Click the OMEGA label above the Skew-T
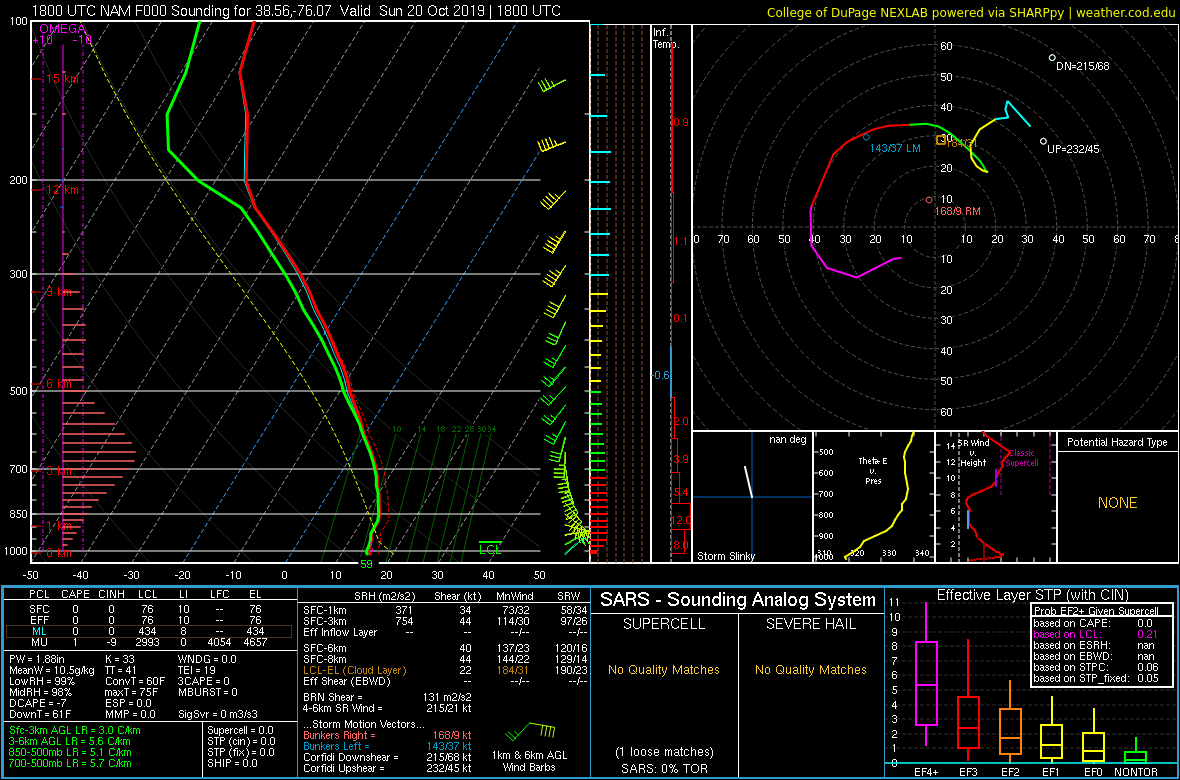Viewport: 1180px width, 780px height. coord(62,29)
